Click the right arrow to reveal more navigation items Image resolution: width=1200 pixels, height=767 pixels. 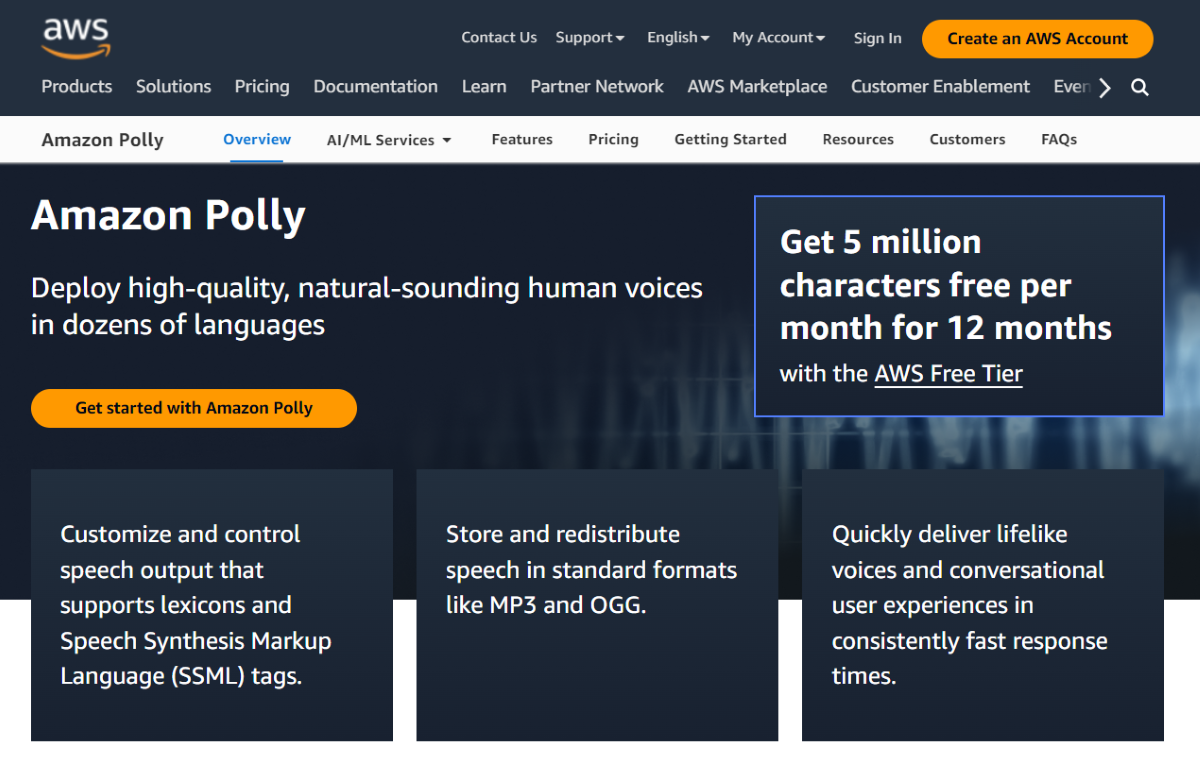click(x=1104, y=88)
